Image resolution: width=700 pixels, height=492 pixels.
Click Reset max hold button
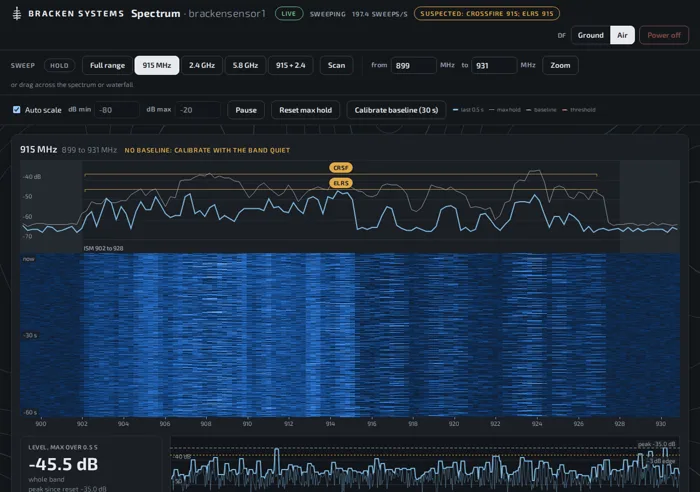click(x=305, y=110)
